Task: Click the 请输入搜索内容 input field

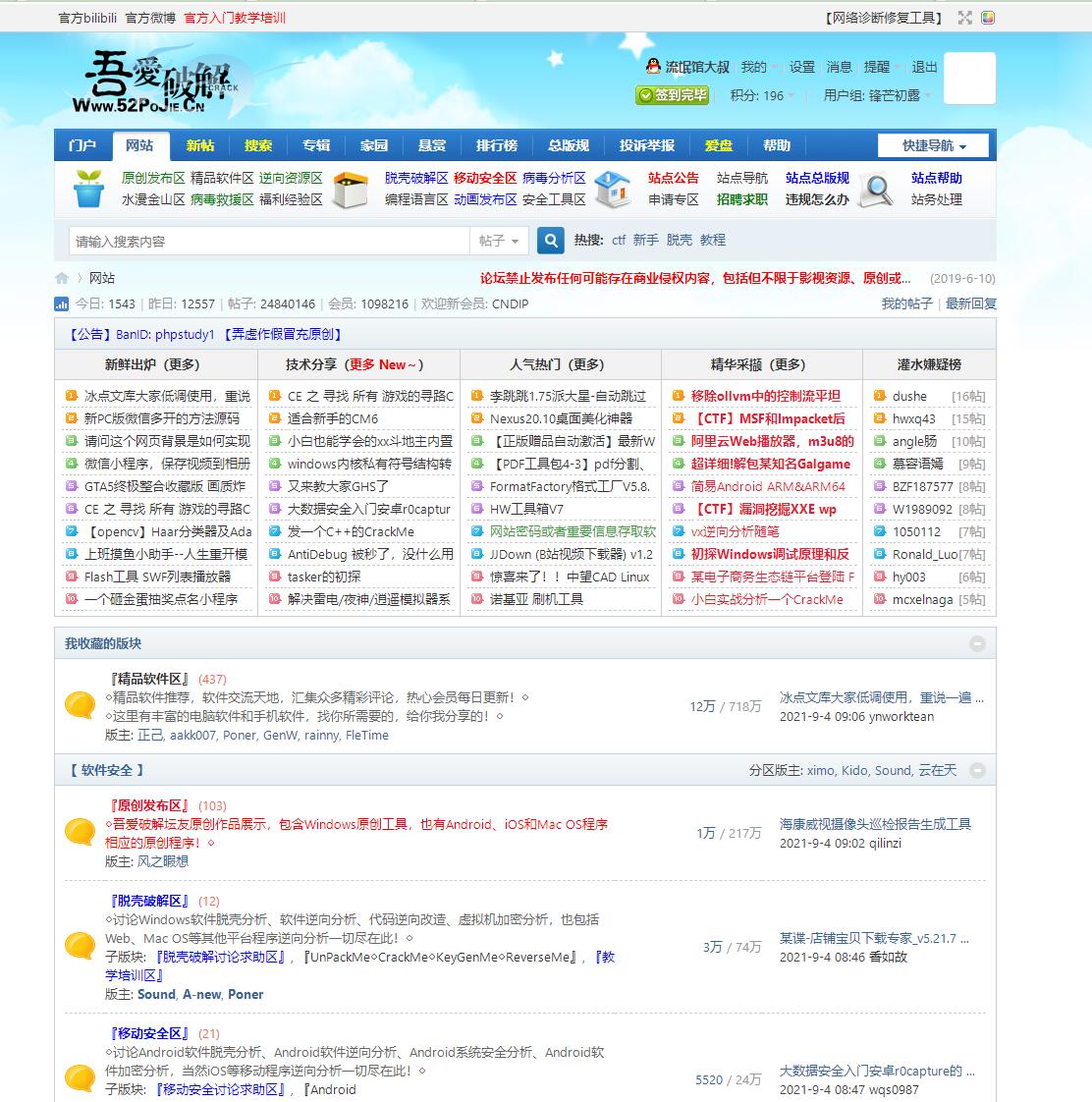Action: click(x=265, y=239)
